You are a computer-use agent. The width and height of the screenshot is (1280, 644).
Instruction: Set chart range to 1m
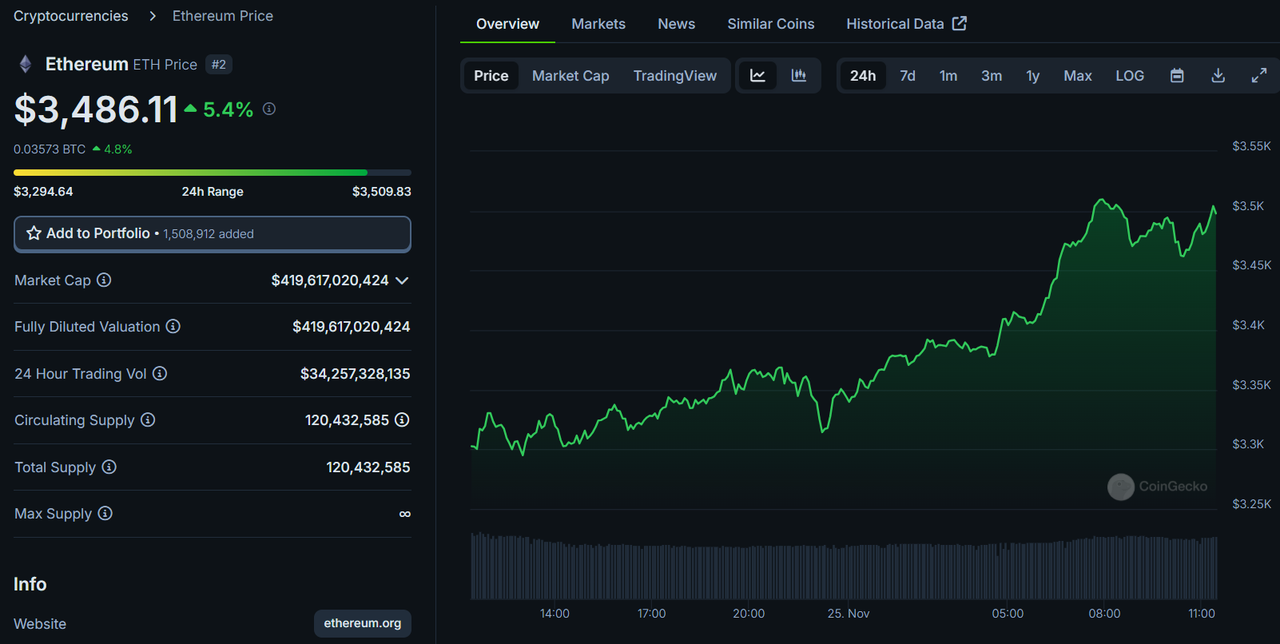point(948,76)
